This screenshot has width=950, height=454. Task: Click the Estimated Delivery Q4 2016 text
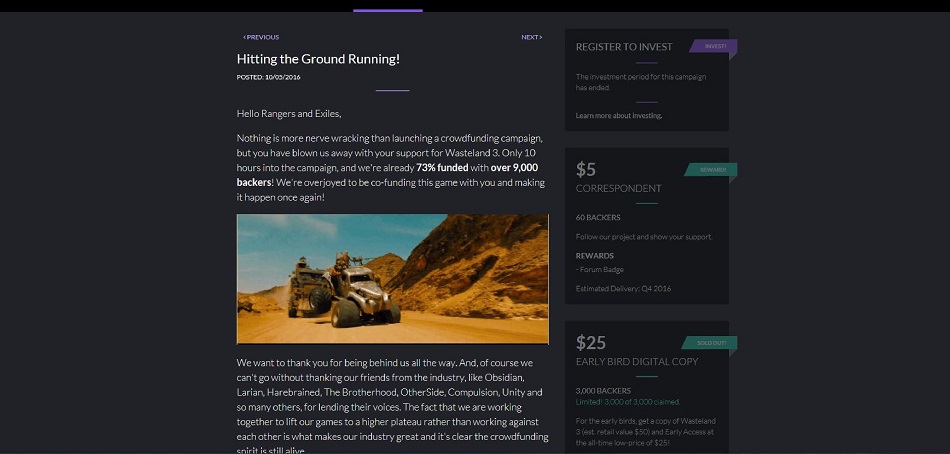tap(622, 289)
